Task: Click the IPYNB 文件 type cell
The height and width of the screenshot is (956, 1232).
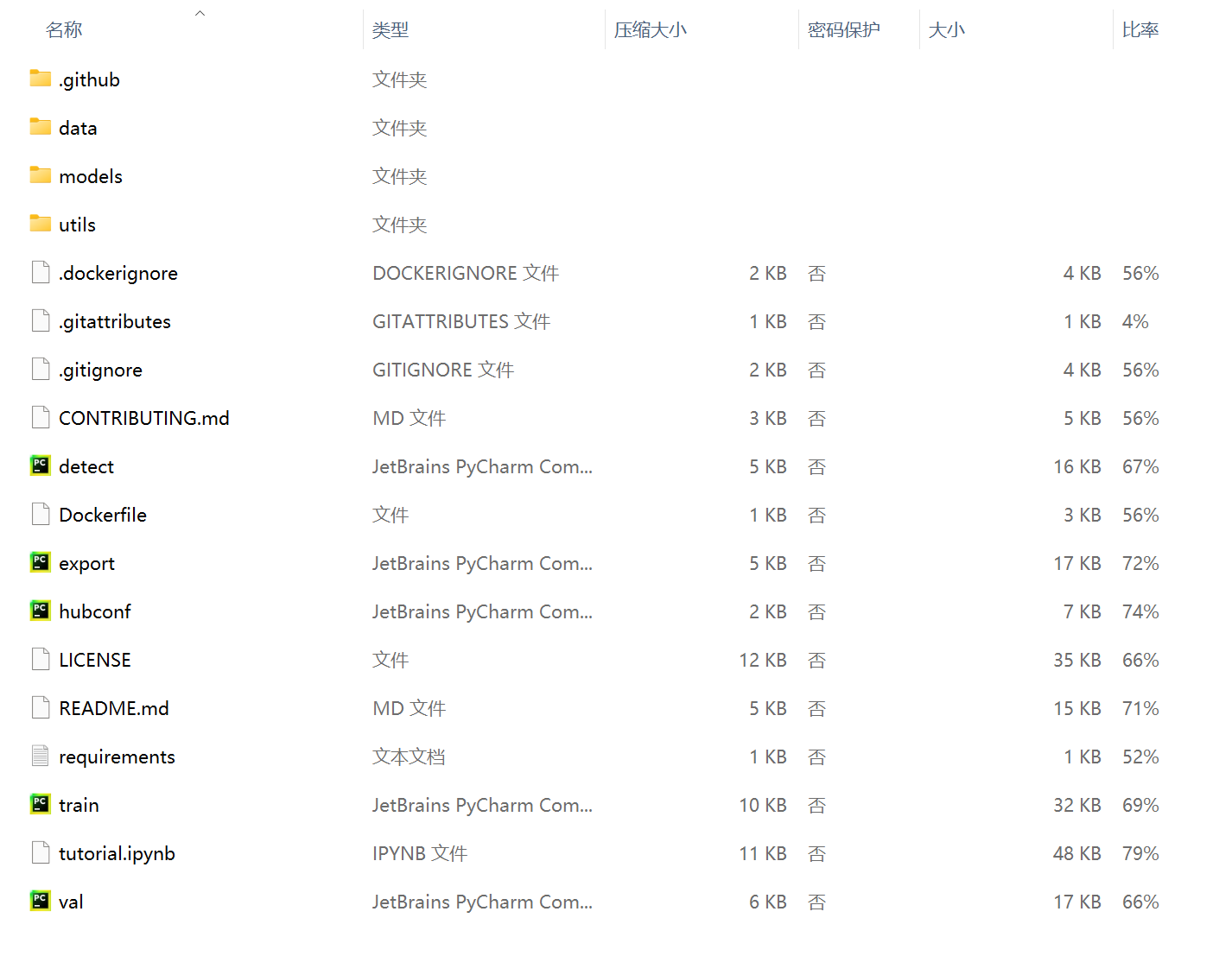Action: coord(420,853)
